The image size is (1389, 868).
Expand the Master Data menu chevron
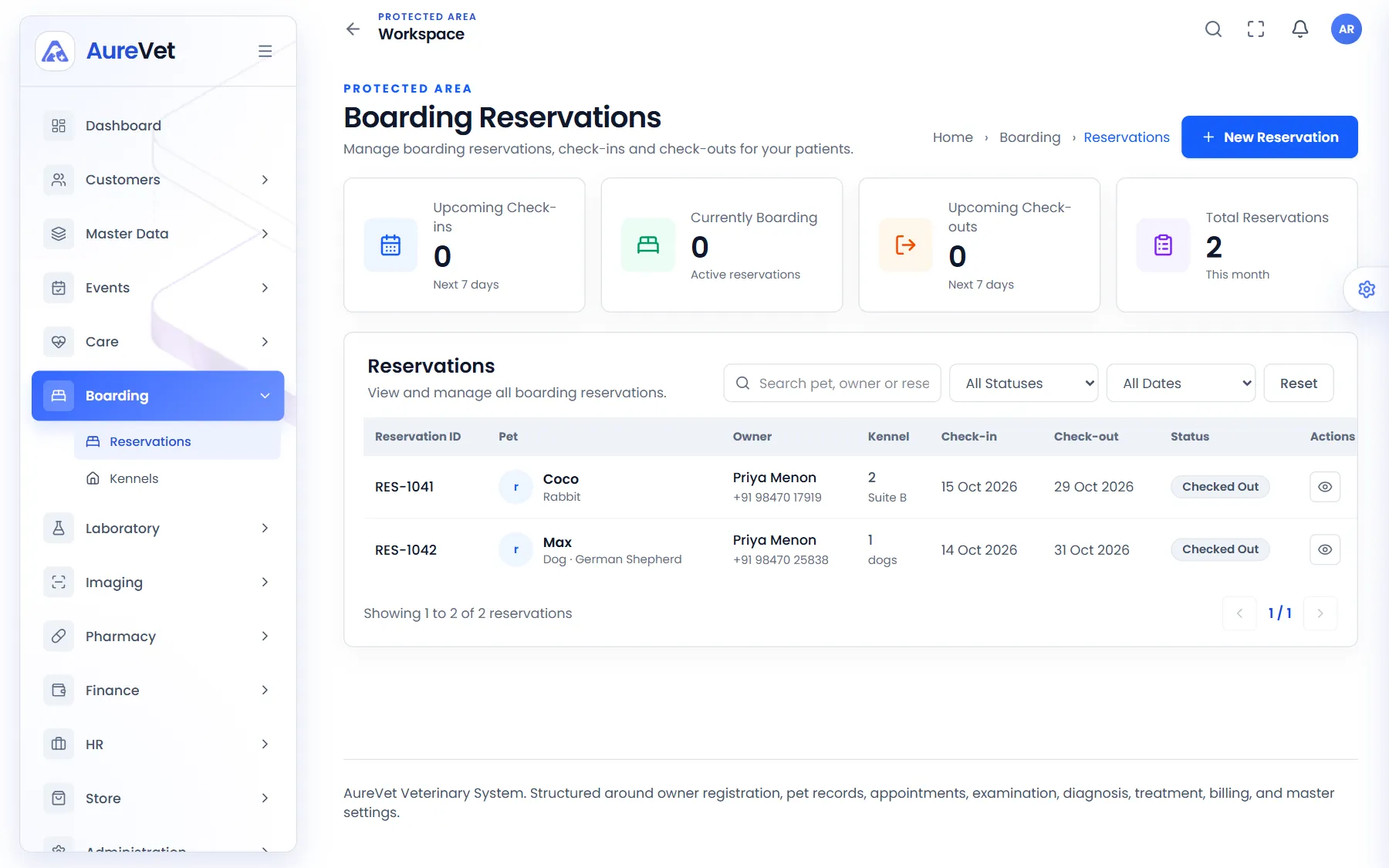coord(265,234)
